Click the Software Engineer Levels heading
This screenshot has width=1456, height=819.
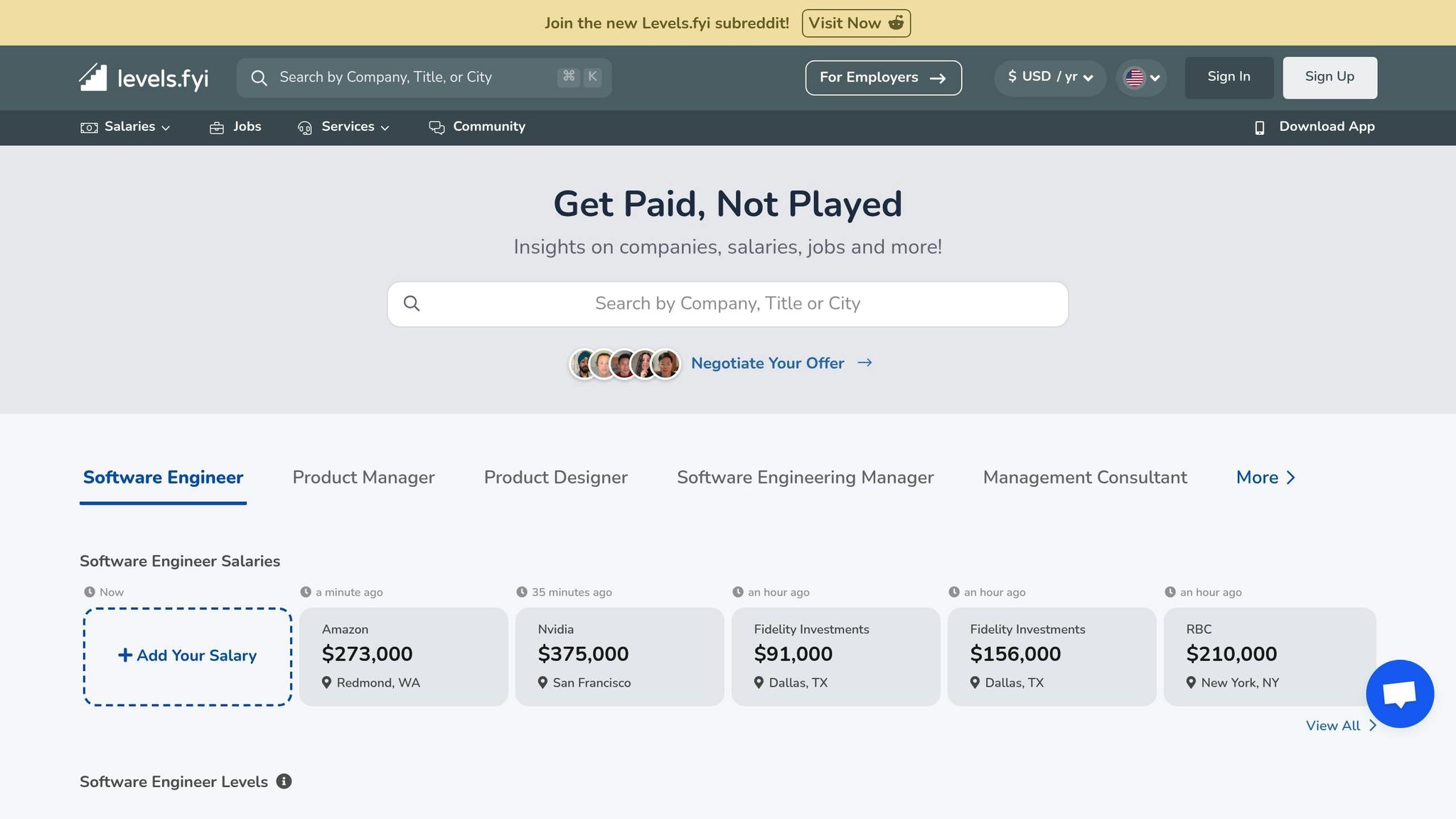tap(173, 782)
